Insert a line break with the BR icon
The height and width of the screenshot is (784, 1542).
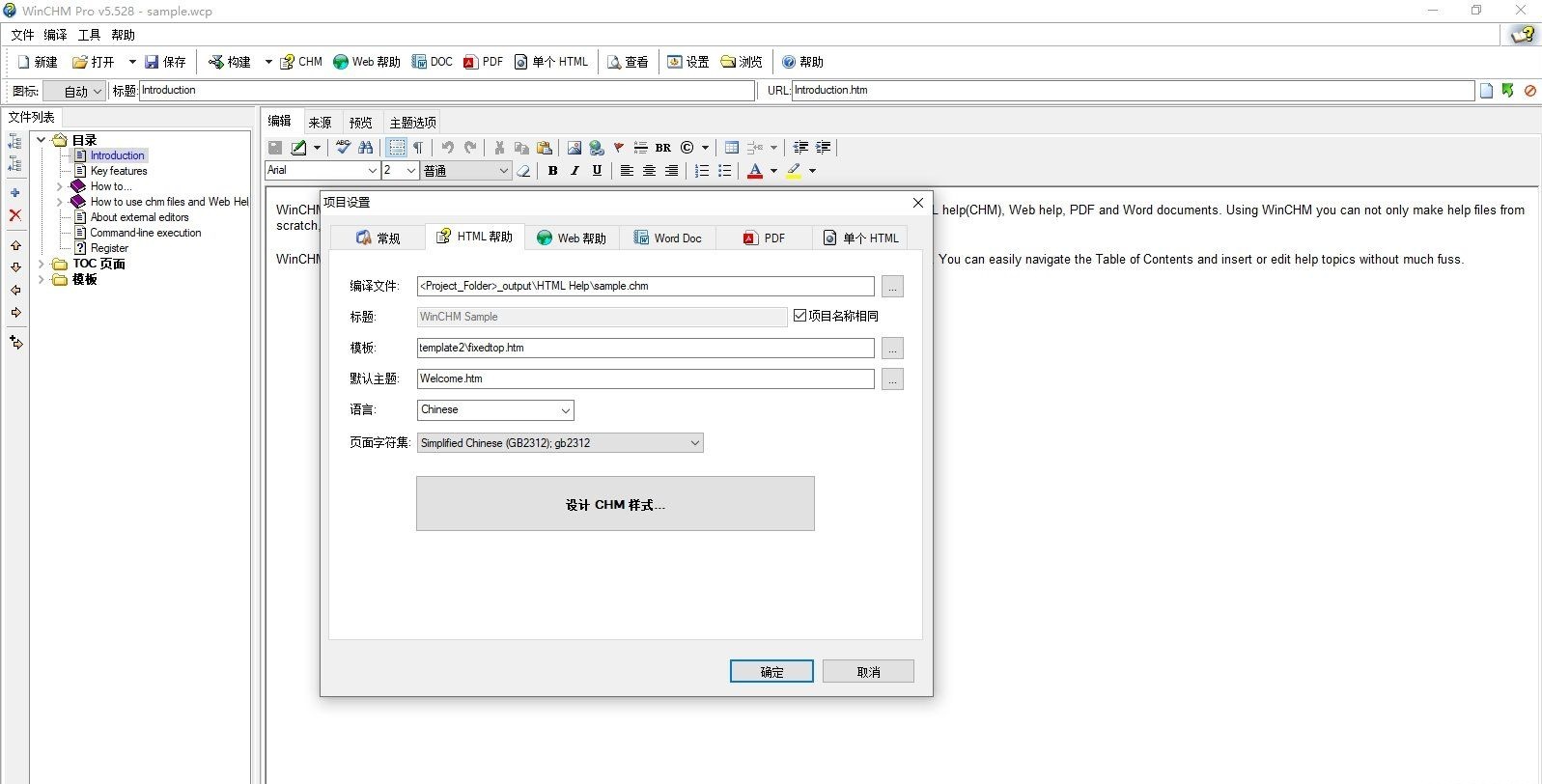[x=663, y=148]
